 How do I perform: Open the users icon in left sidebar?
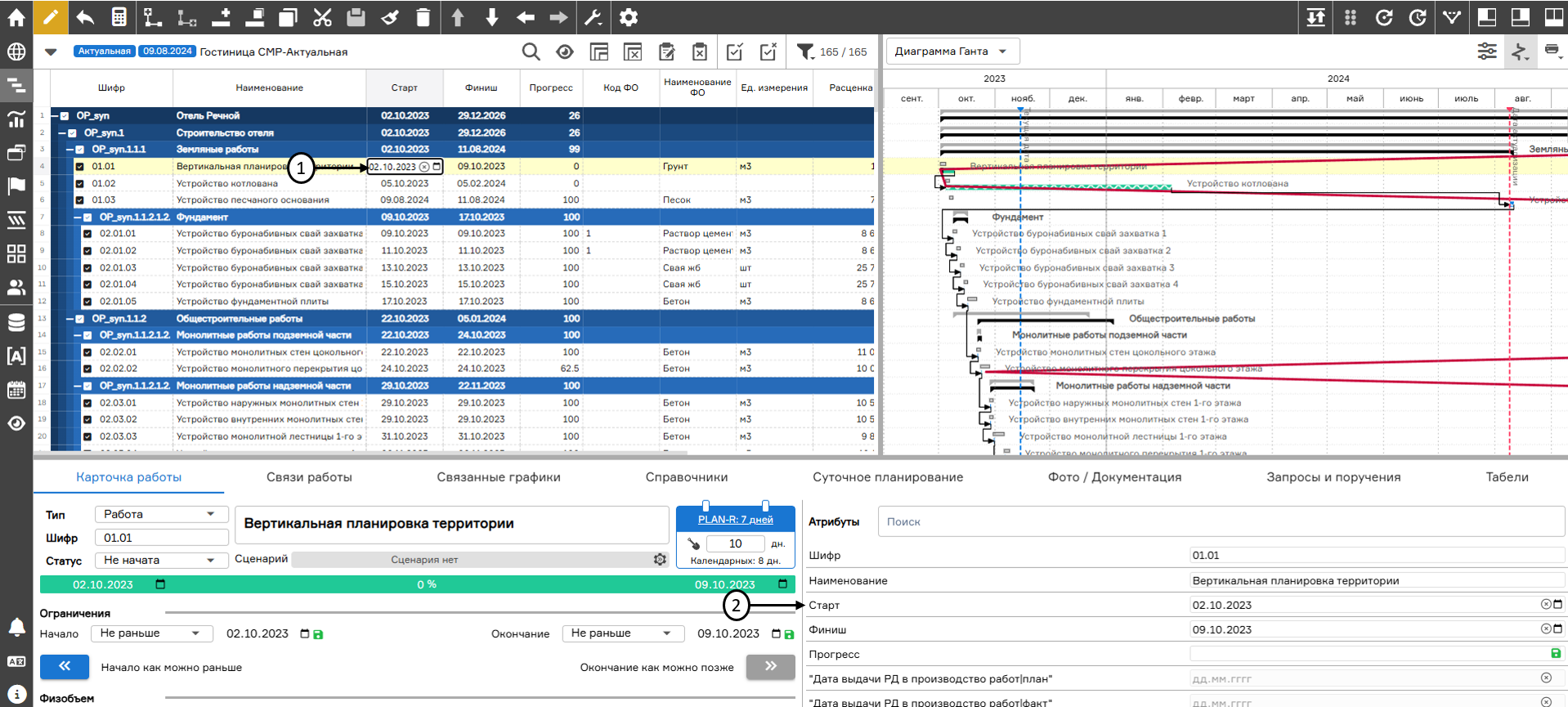click(16, 288)
